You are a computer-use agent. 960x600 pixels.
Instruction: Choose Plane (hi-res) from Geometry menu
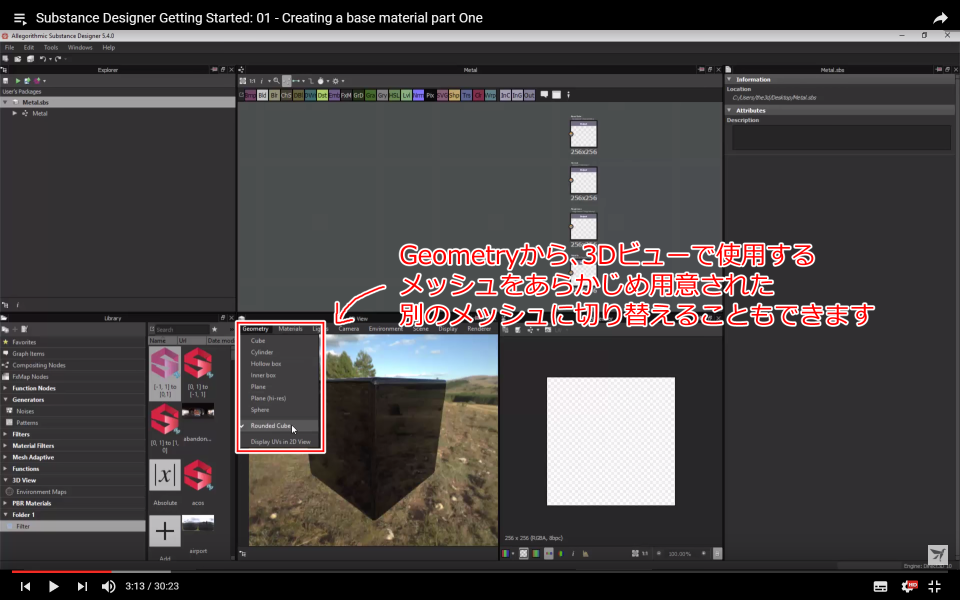point(268,398)
